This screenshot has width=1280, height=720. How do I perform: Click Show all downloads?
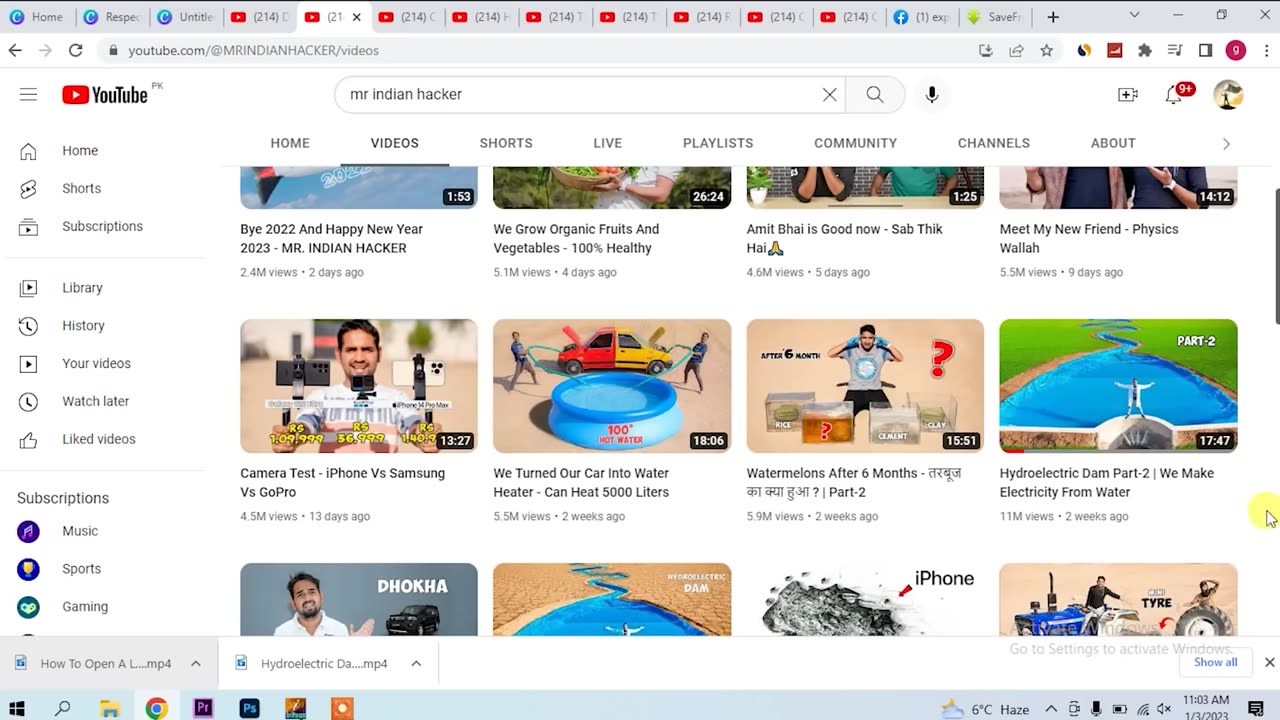coord(1216,662)
